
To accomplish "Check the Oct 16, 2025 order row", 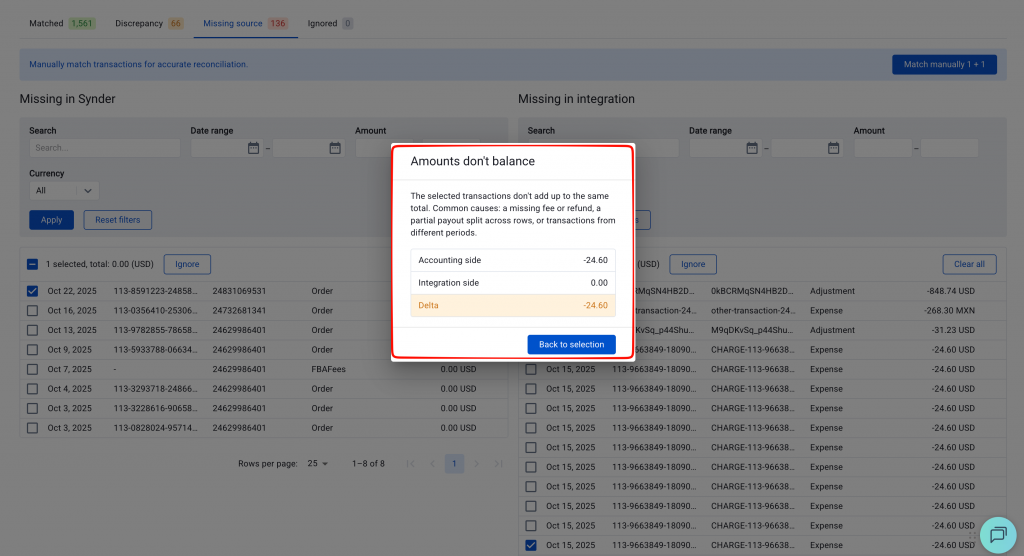I will (x=33, y=310).
